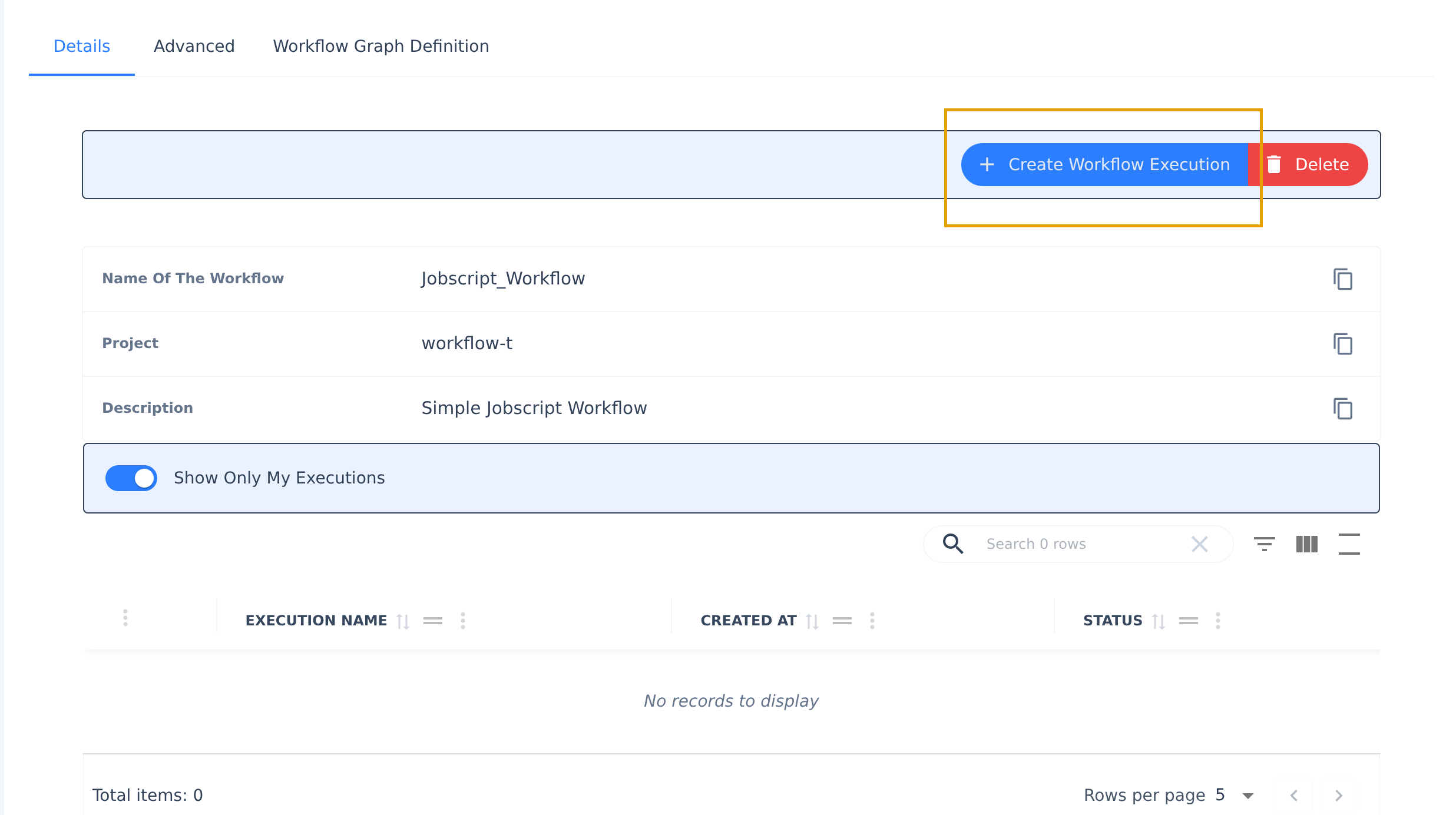Open Status column options menu
This screenshot has width=1456, height=815.
tap(1218, 621)
